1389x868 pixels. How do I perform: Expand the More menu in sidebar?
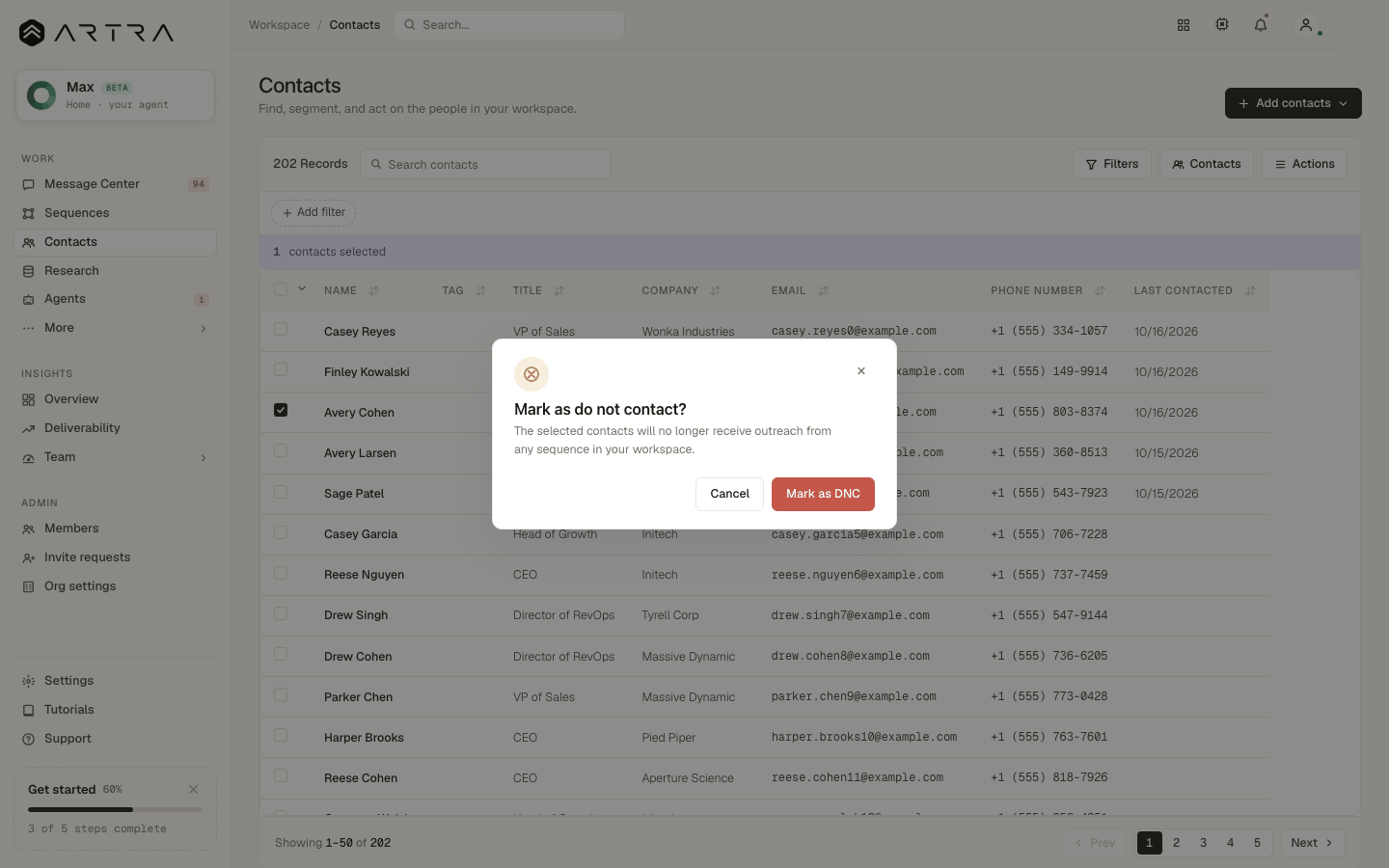[x=115, y=328]
